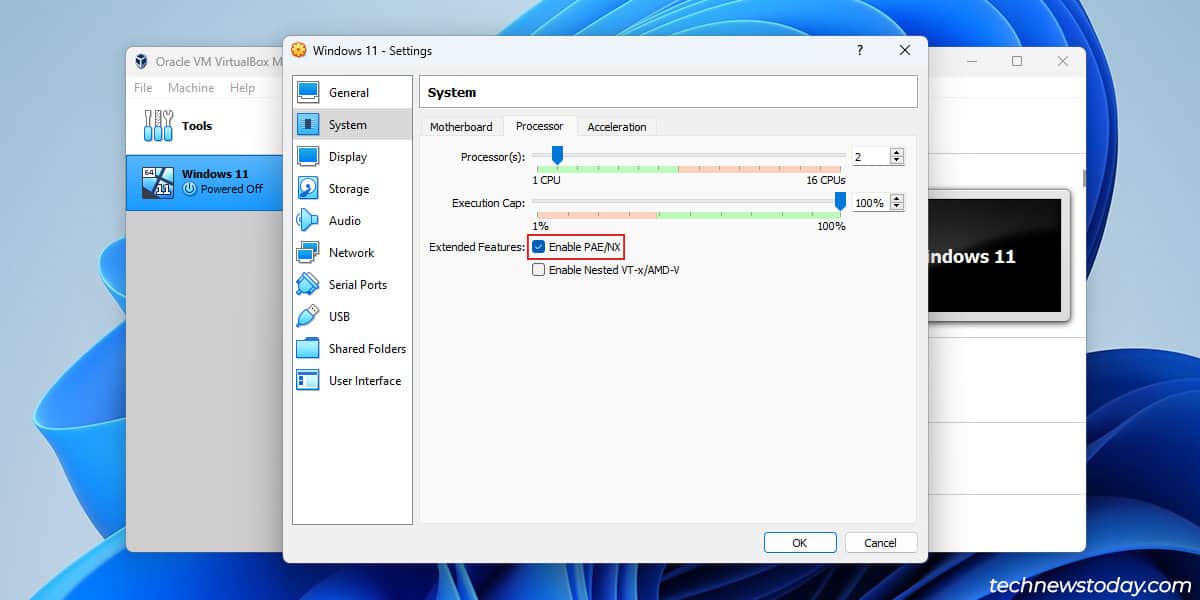The height and width of the screenshot is (600, 1200).
Task: Click the Processor(s) slider handle
Action: point(557,155)
